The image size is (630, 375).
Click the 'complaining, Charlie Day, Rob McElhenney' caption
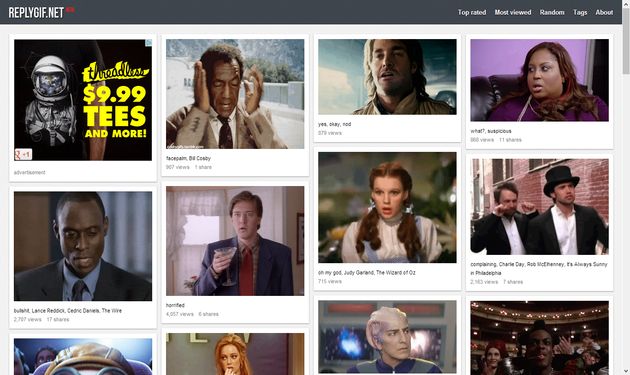pyautogui.click(x=538, y=268)
